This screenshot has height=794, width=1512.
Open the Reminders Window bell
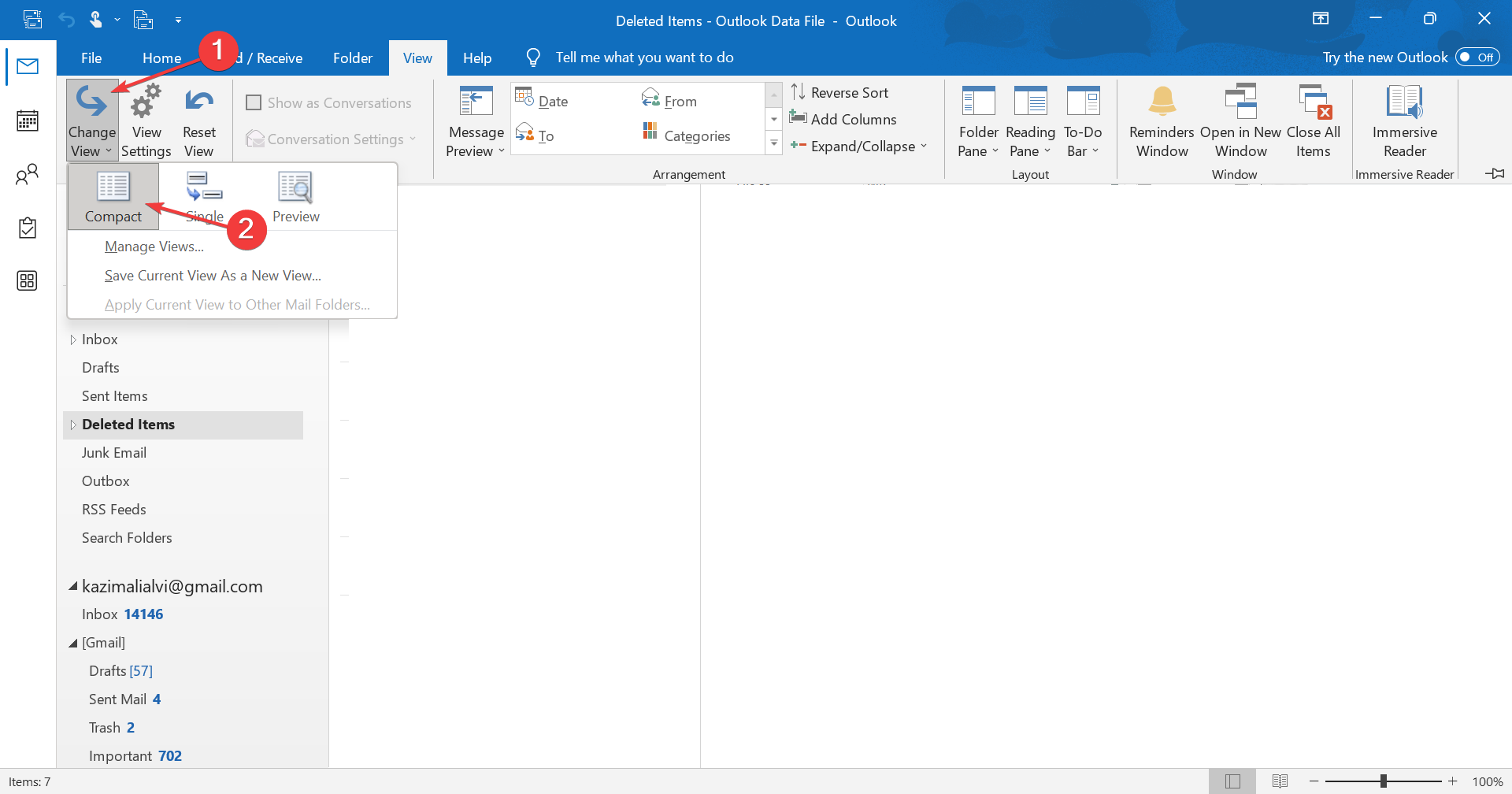tap(1162, 121)
